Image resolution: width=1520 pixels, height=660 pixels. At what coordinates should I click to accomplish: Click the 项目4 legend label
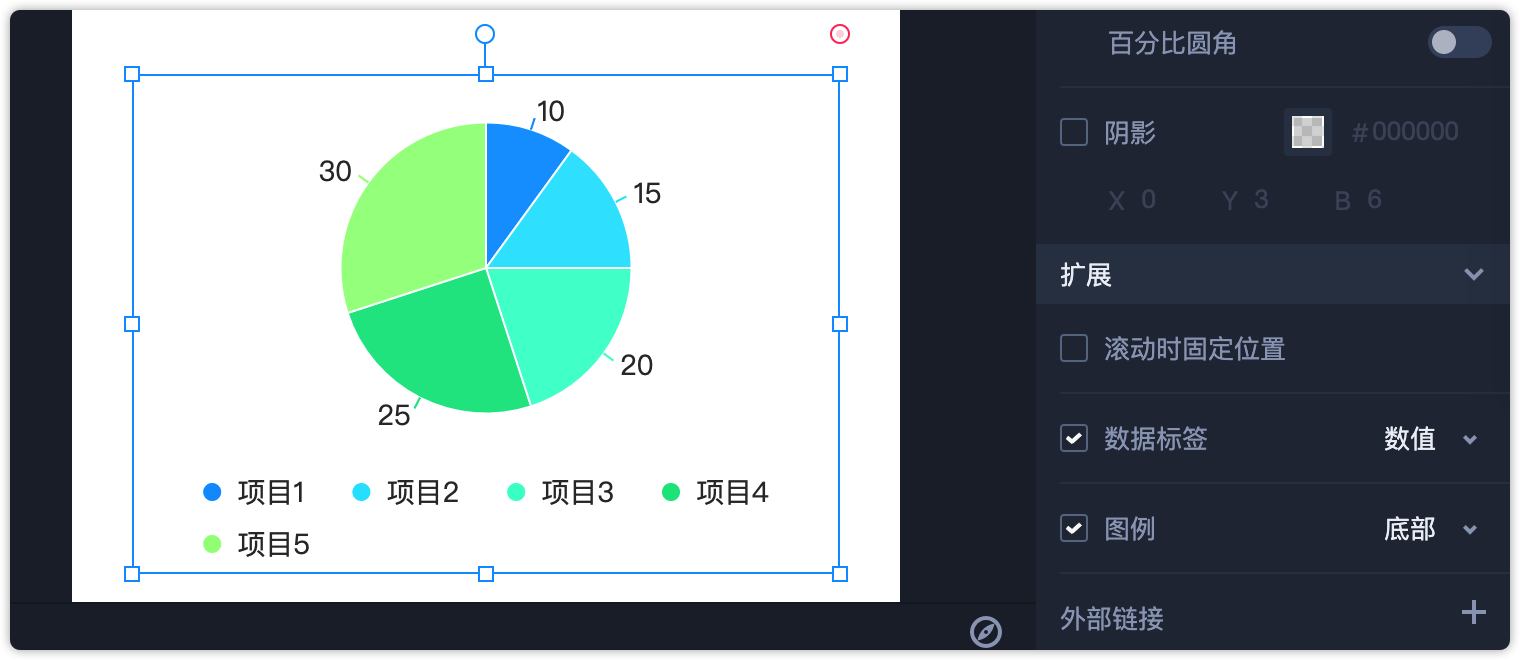click(732, 492)
